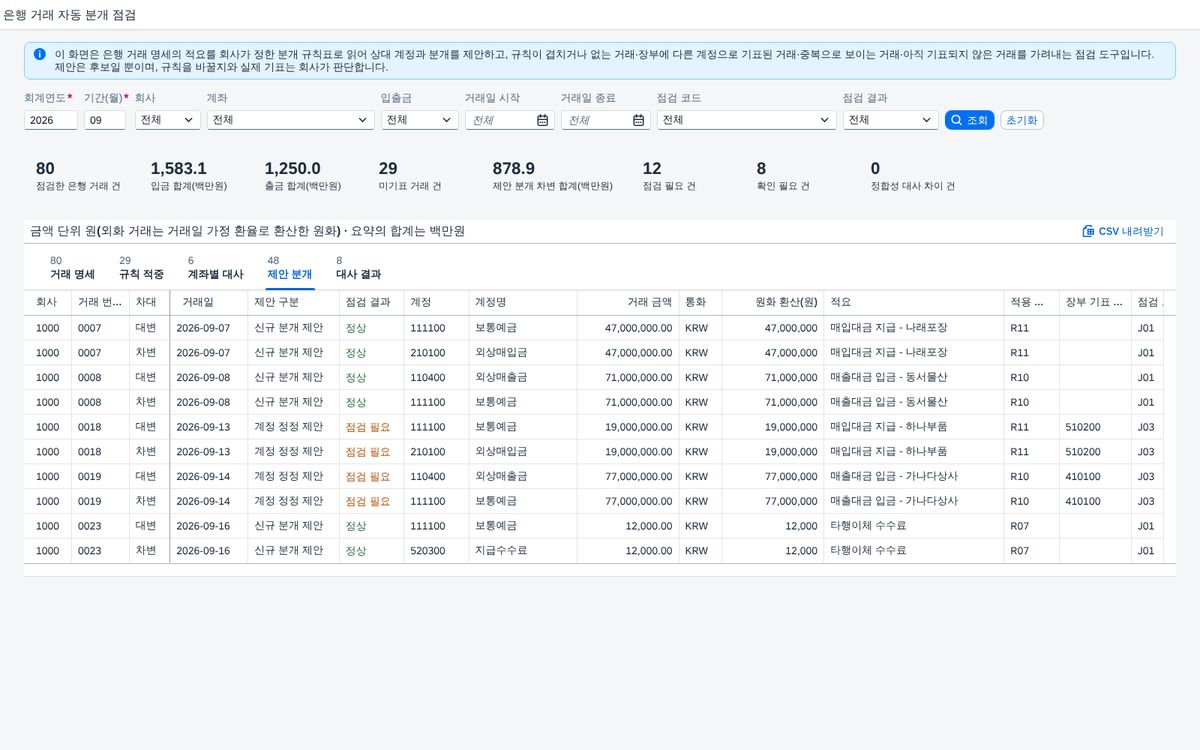The width and height of the screenshot is (1200, 750).
Task: Sort by the 거래일 column header
Action: point(209,302)
